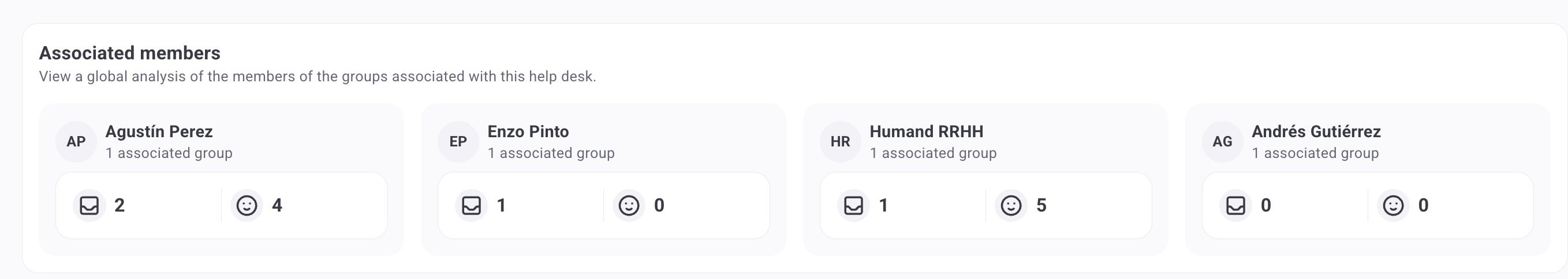
Task: Open Andrés Gutiérrez member name
Action: click(1316, 131)
